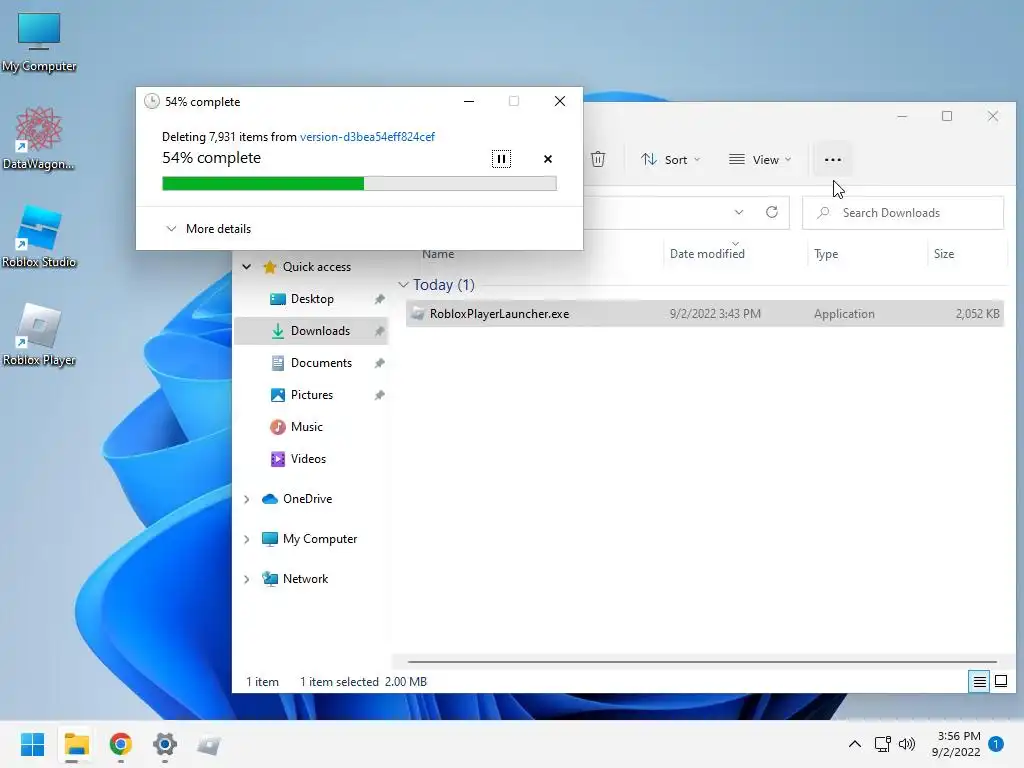Viewport: 1024px width, 768px height.
Task: Expand the Network tree node
Action: pos(247,579)
